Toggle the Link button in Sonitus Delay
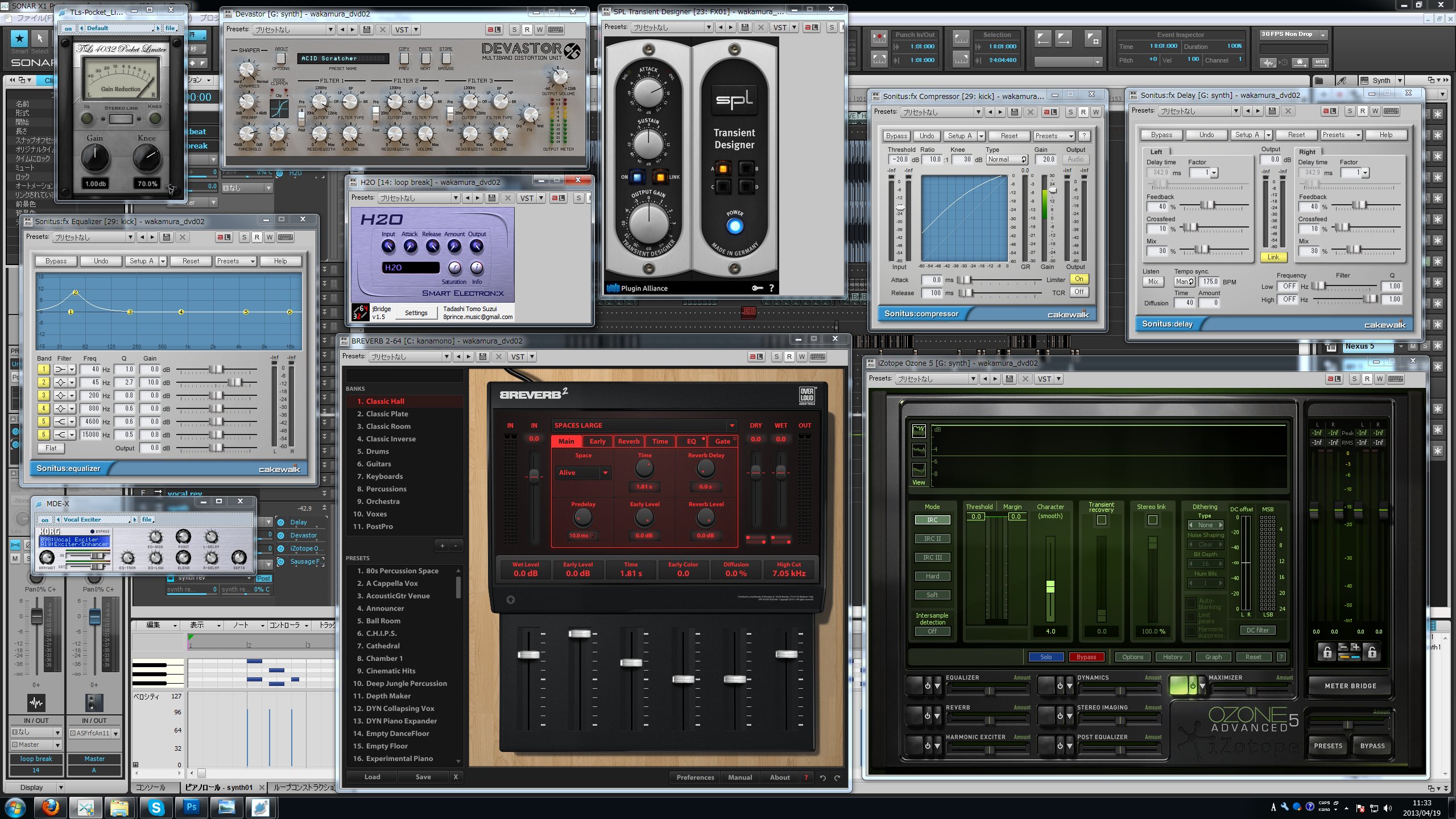The image size is (1456, 819). (x=1273, y=257)
